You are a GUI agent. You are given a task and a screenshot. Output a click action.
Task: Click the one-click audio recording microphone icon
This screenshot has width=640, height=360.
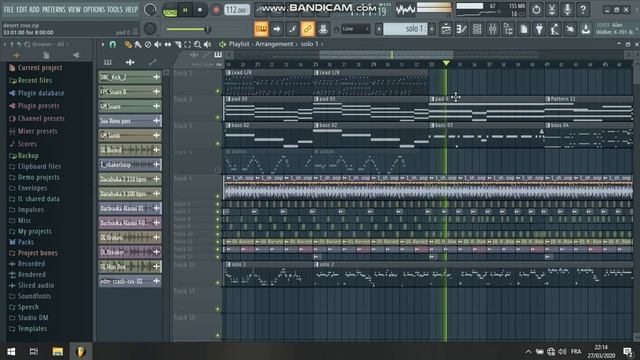coord(567,9)
